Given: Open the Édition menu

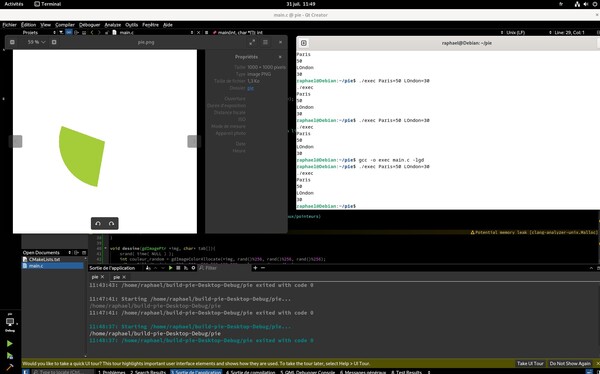Looking at the screenshot, I should (28, 25).
